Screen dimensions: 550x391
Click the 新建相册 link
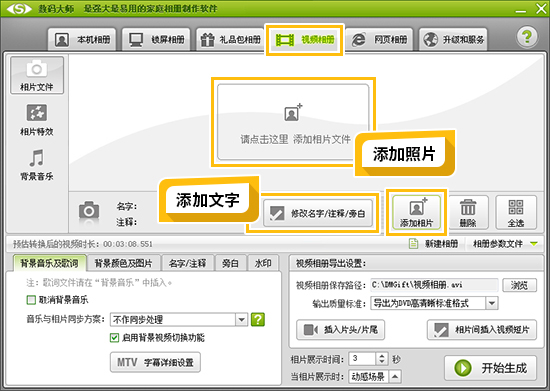tap(434, 243)
